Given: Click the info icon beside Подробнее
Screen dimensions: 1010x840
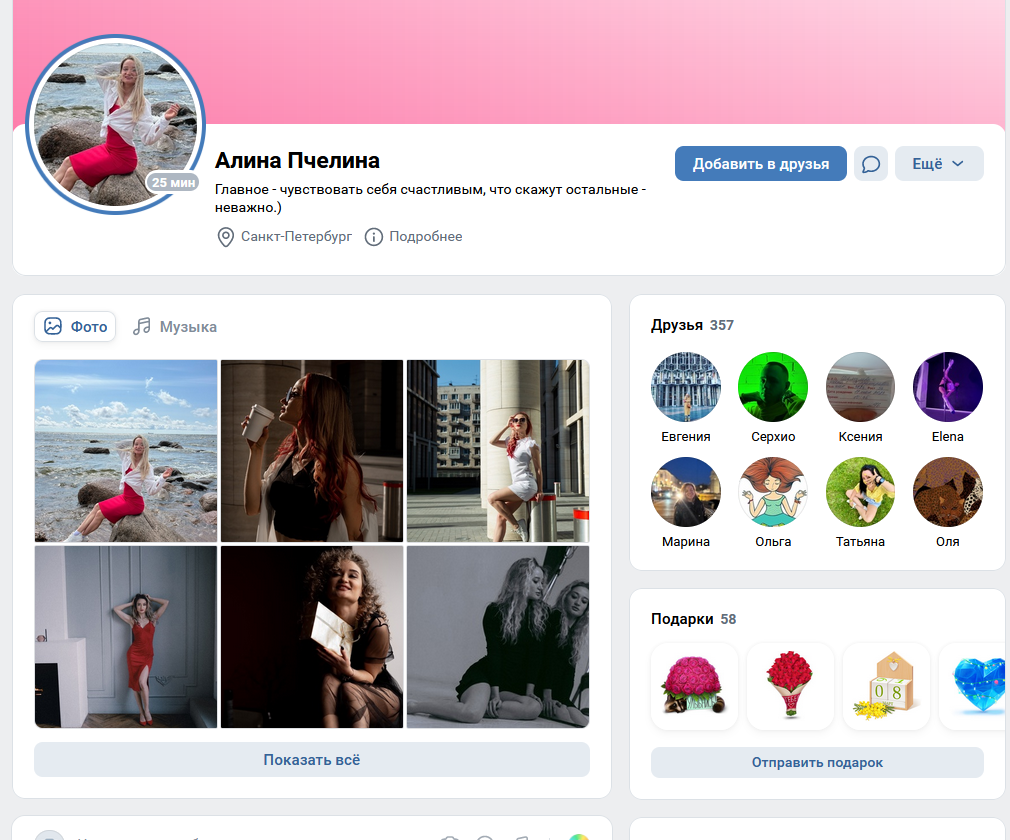Looking at the screenshot, I should (374, 237).
